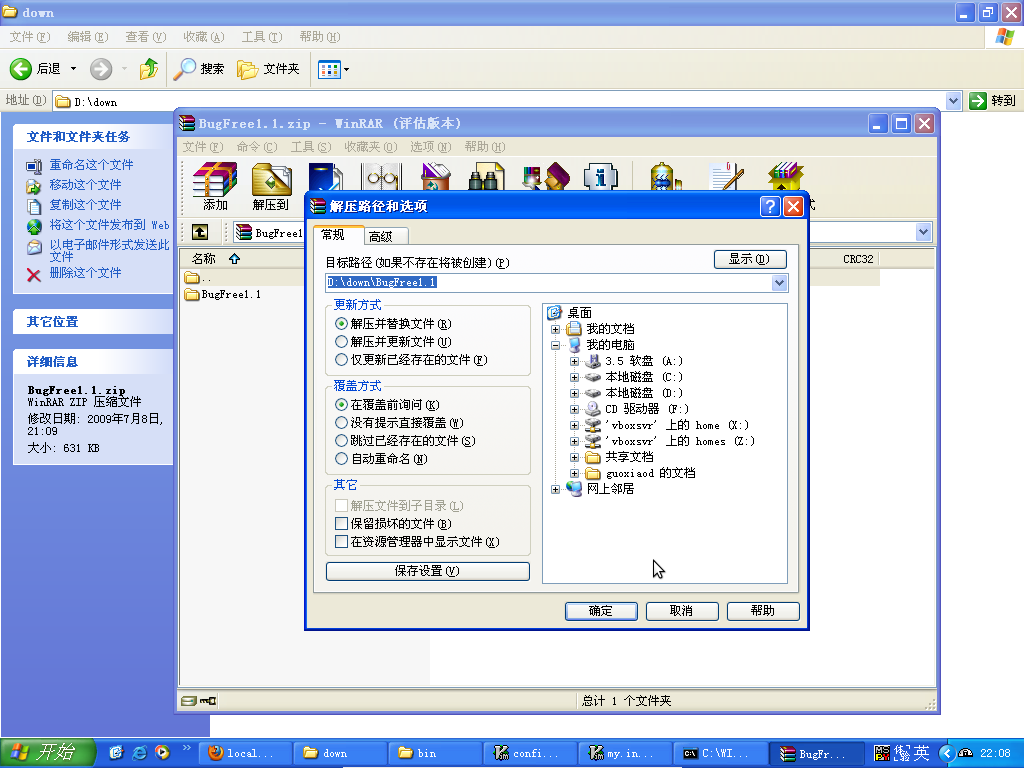Click the WinRAR Delete (recycle bin) toolbar icon
This screenshot has height=768, width=1024.
point(436,177)
